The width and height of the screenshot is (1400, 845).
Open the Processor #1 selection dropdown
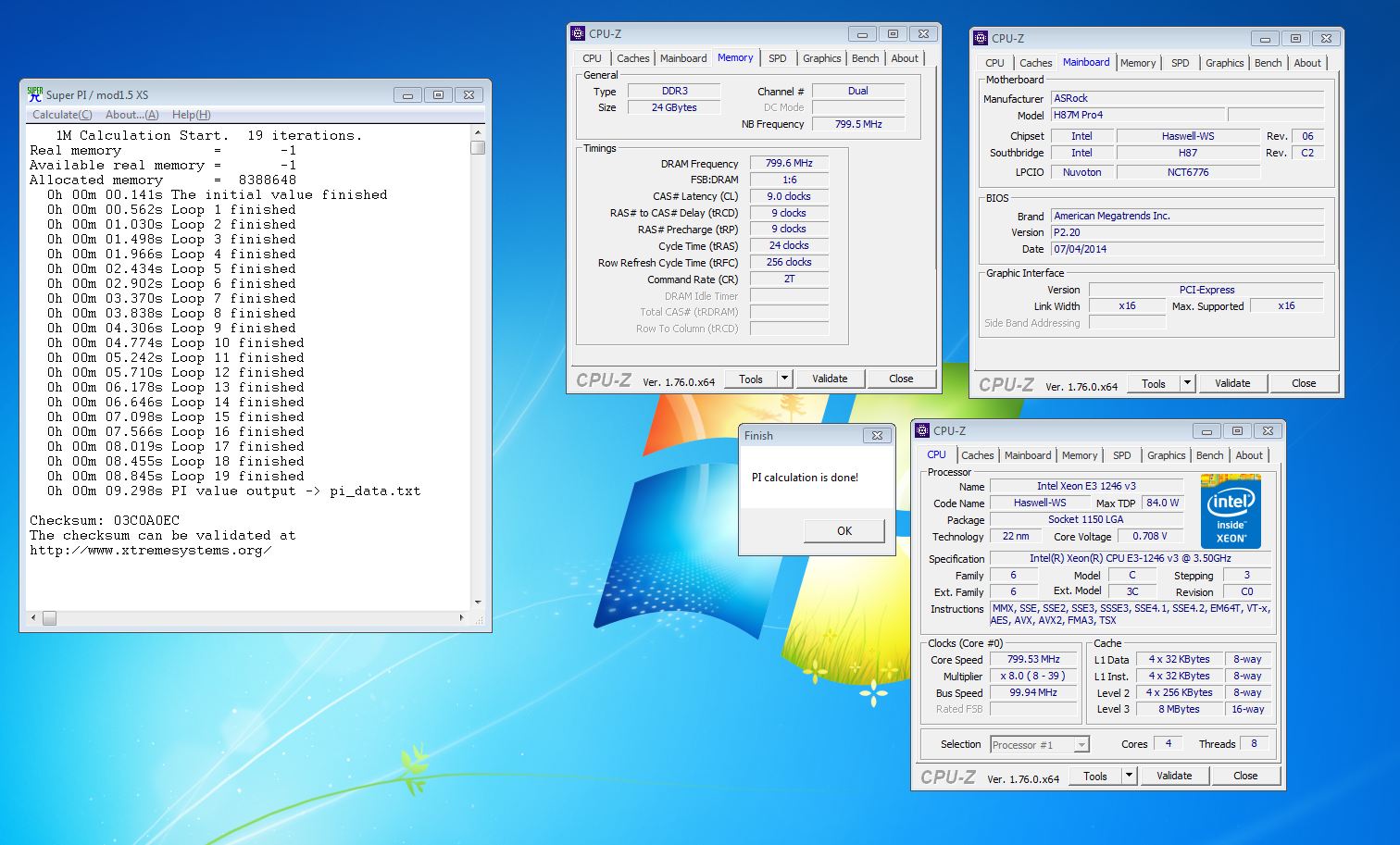tap(1039, 744)
